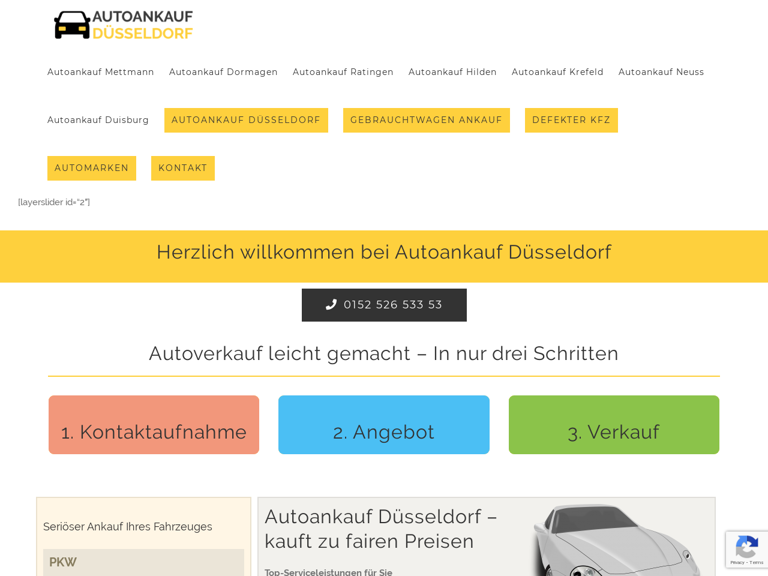Visit the Autoankauf Duisburg page

[x=98, y=120]
